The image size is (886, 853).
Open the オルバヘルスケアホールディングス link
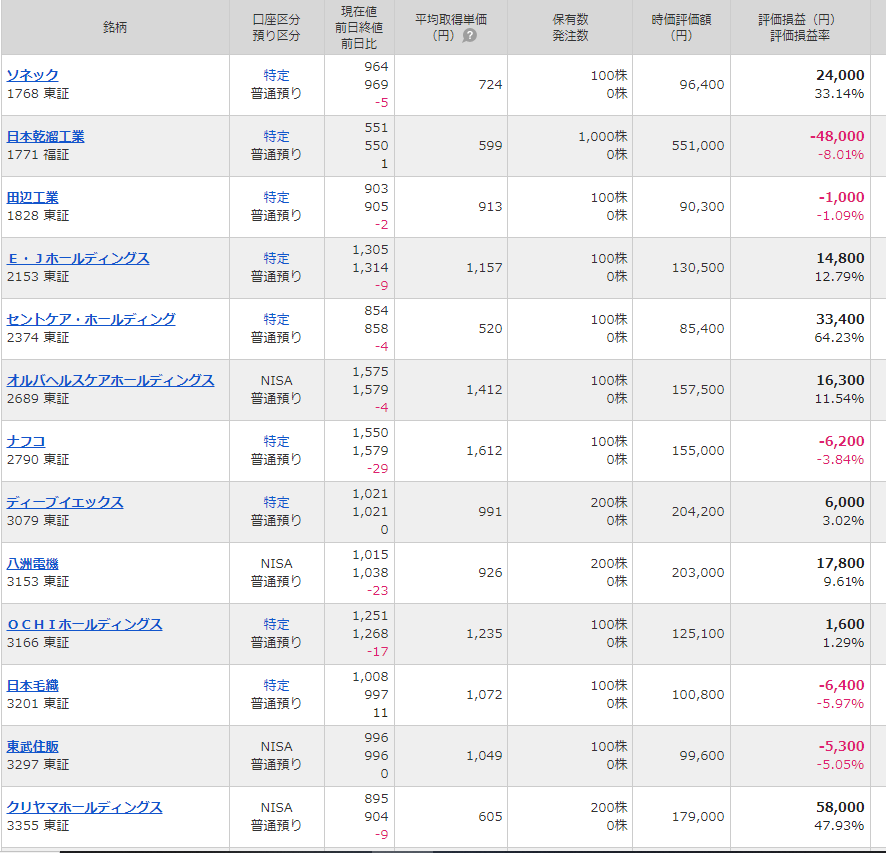110,380
